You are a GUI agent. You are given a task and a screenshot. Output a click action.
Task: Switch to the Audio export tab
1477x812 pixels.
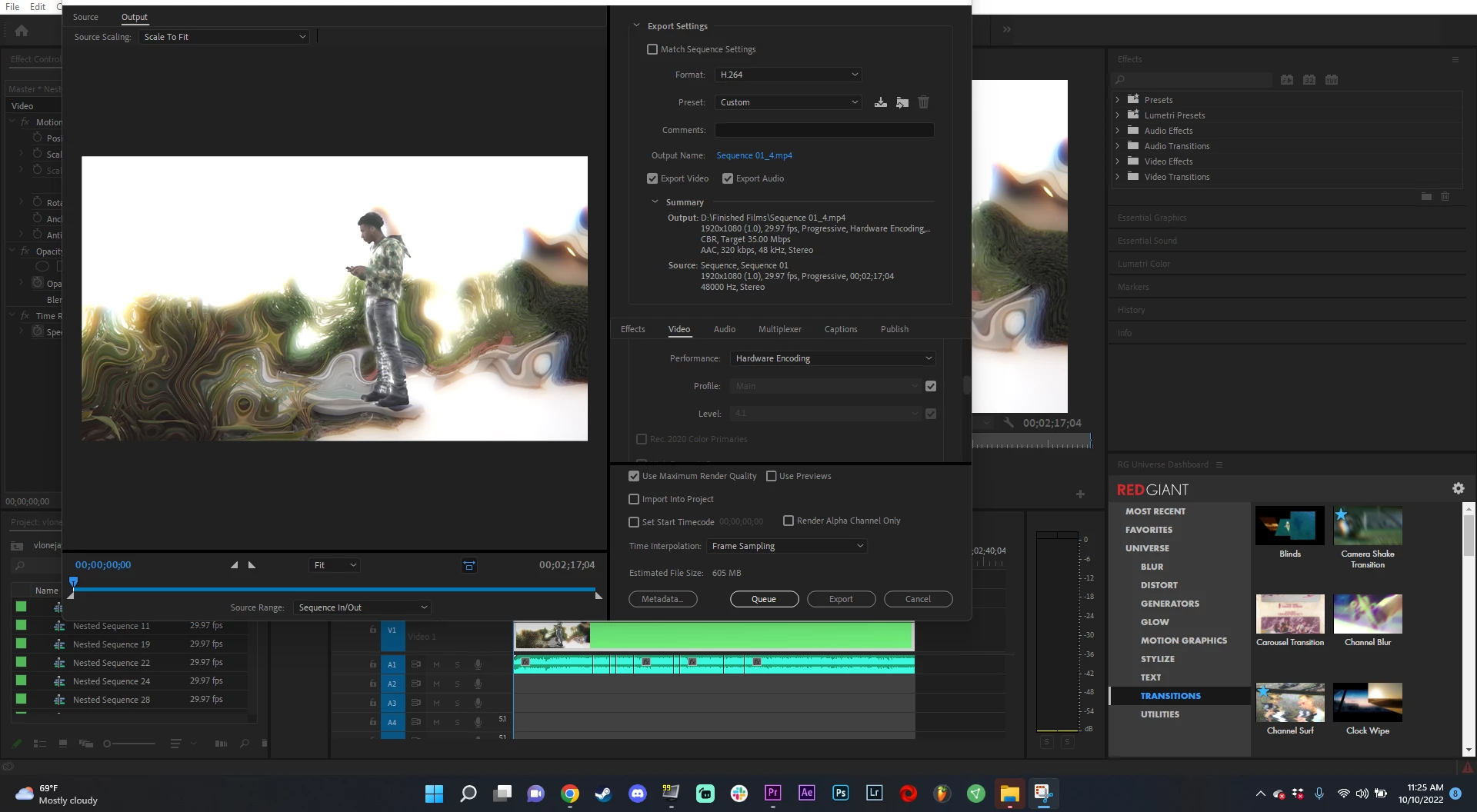(725, 329)
